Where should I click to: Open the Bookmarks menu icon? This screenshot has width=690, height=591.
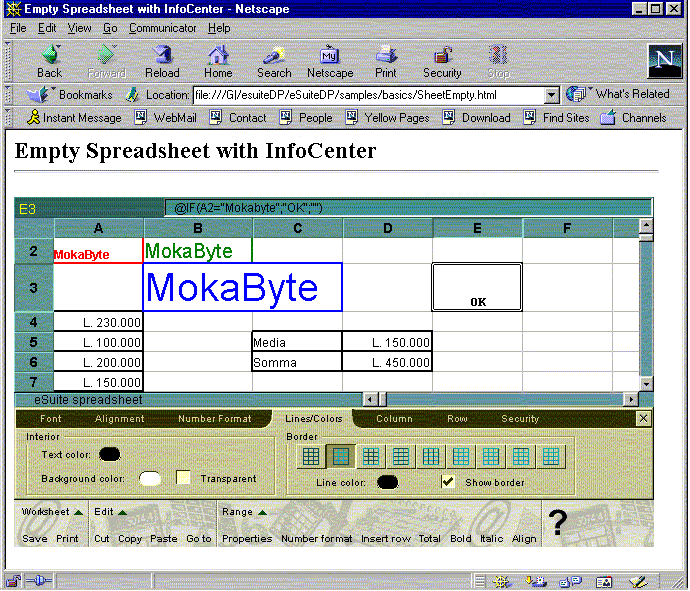(x=38, y=94)
